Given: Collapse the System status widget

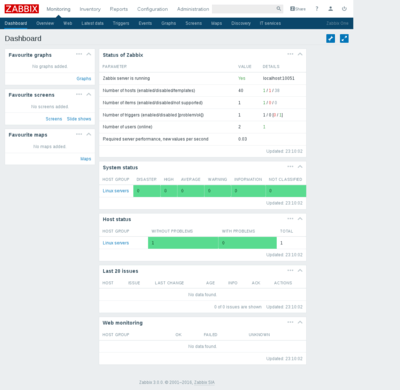Looking at the screenshot, I should 300,167.
